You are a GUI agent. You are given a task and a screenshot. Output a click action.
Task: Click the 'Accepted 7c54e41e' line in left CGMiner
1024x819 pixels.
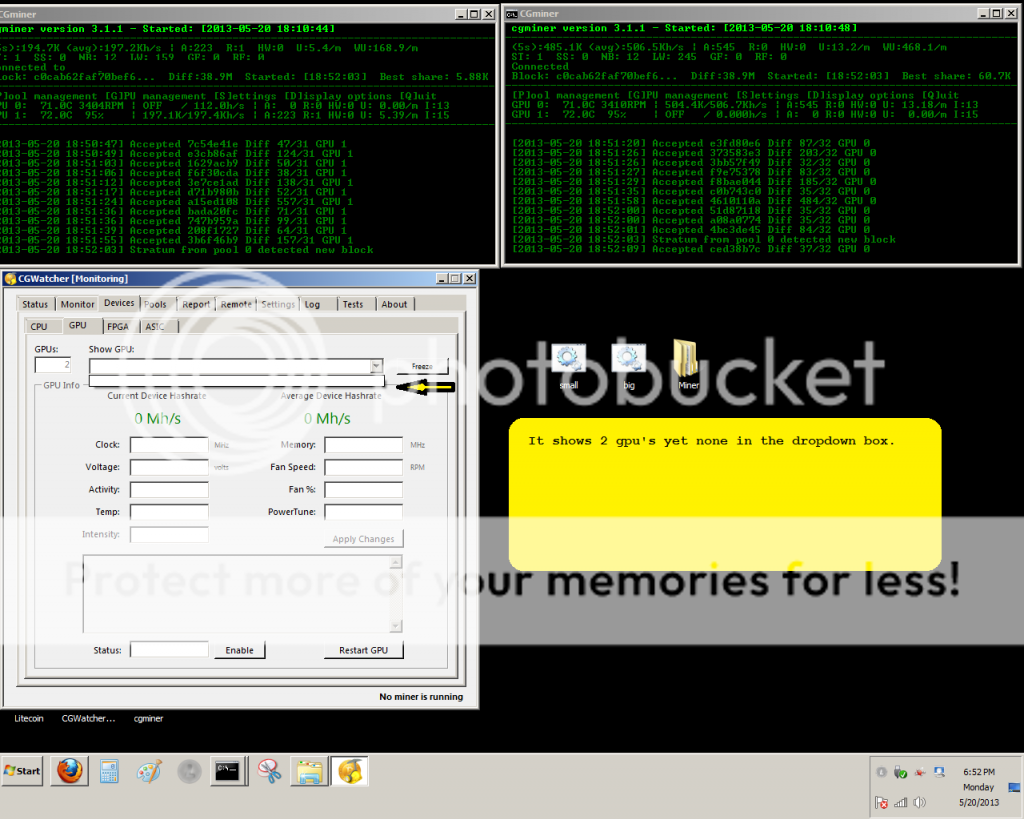[x=173, y=144]
